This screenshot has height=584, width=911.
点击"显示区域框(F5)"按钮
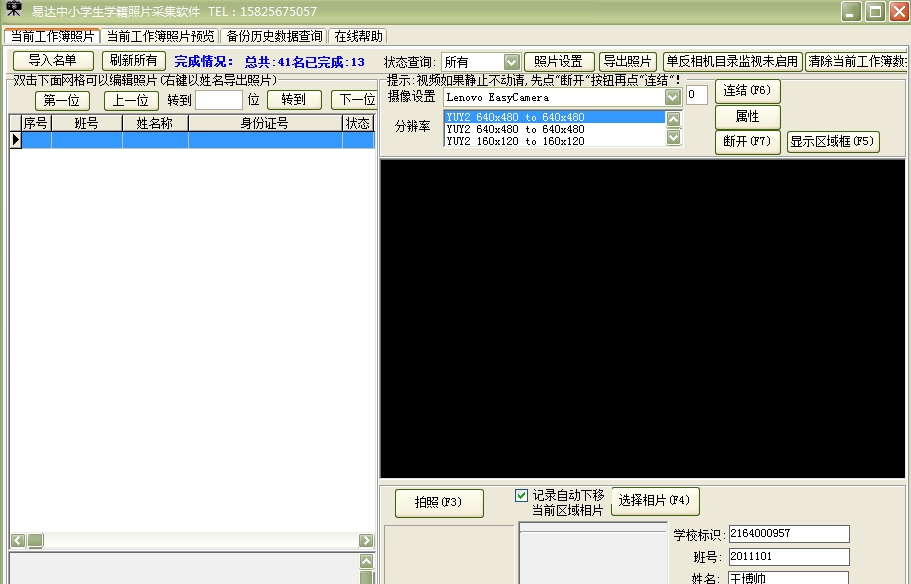(x=832, y=142)
